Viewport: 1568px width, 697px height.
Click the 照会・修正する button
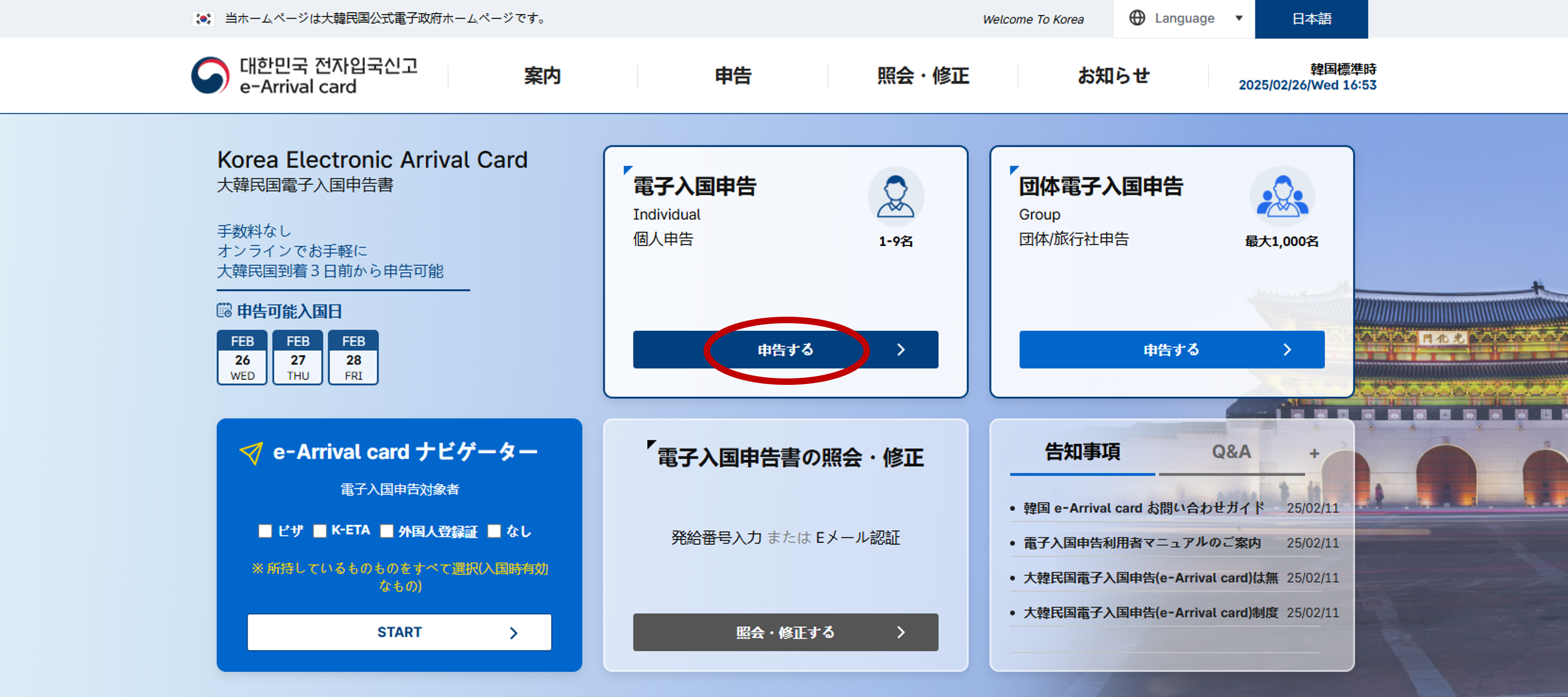pyautogui.click(x=785, y=632)
